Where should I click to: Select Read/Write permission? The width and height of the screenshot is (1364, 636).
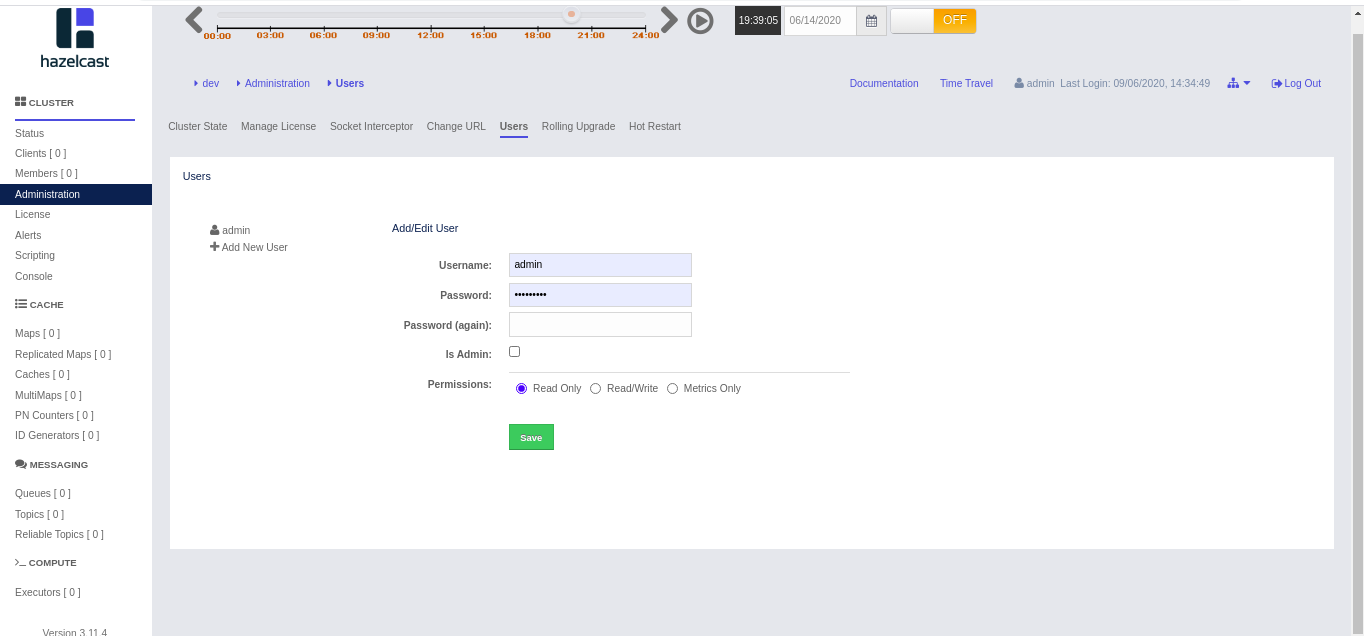[596, 389]
